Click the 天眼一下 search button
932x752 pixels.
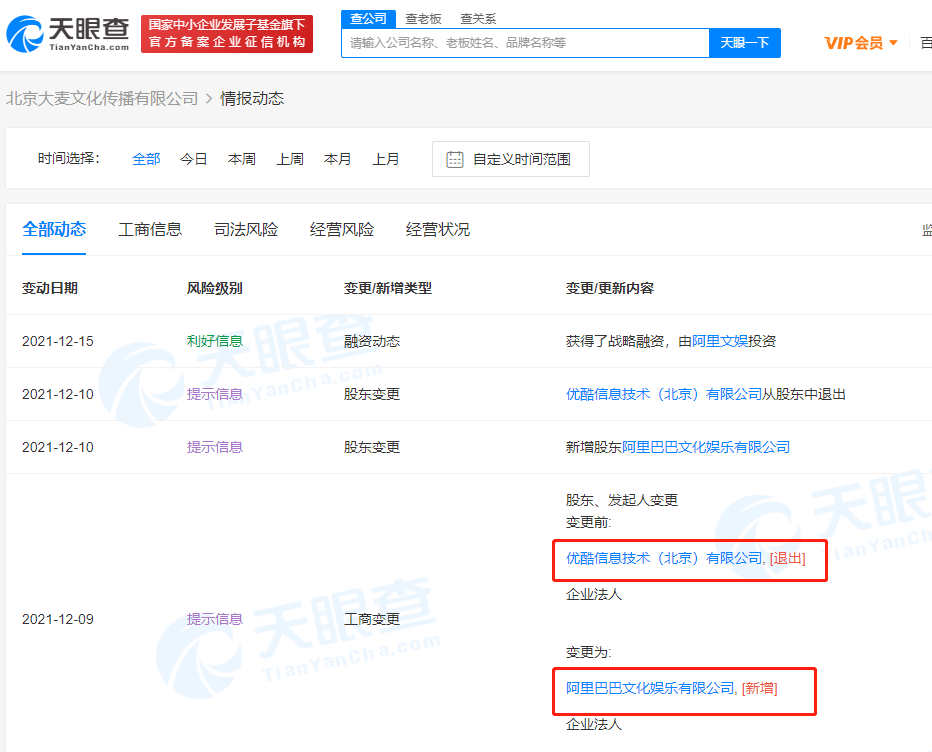(x=745, y=43)
